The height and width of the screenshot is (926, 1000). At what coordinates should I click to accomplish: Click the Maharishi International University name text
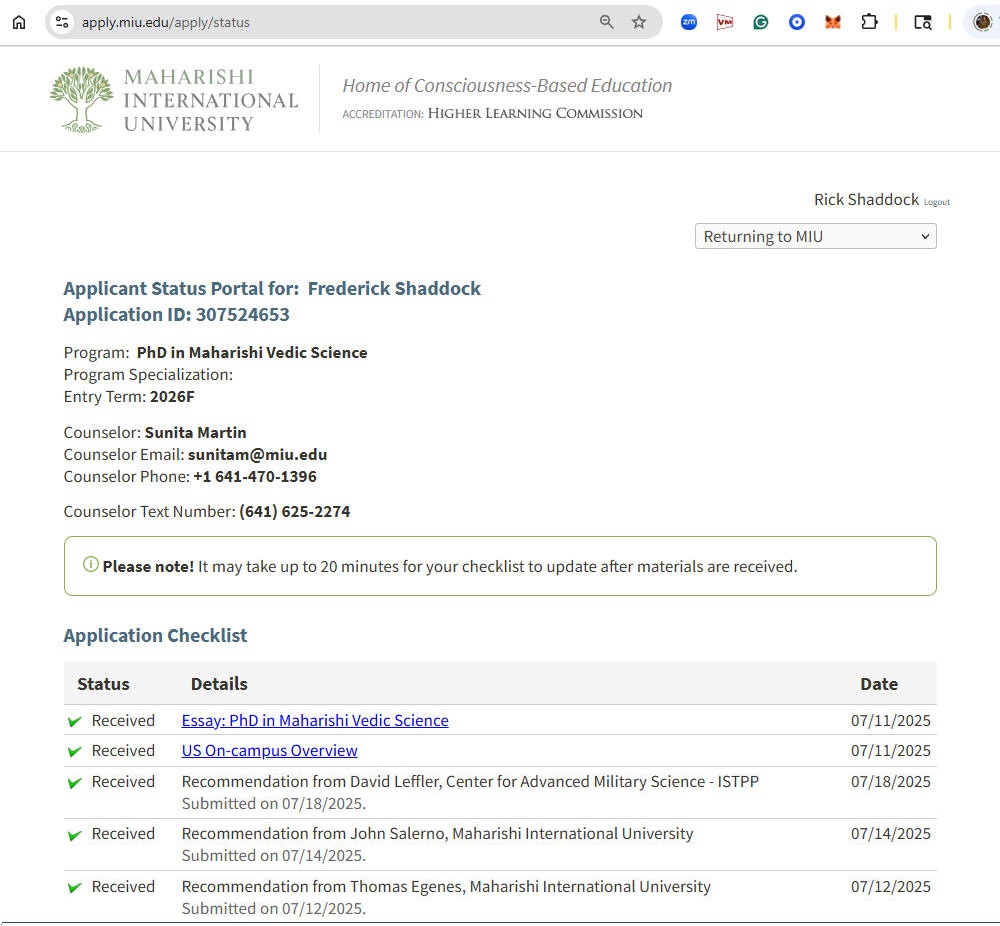point(211,100)
